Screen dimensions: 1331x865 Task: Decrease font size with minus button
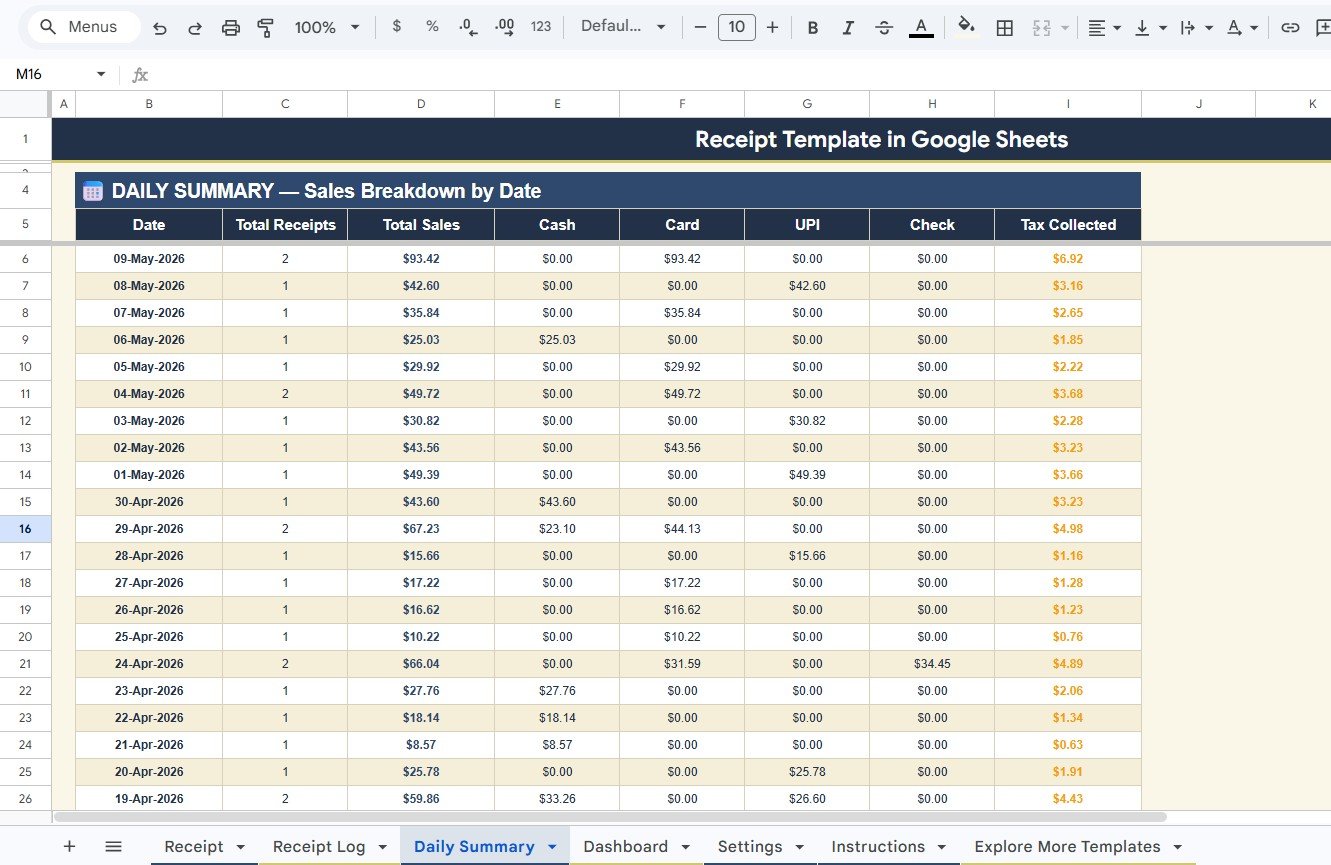pos(700,27)
